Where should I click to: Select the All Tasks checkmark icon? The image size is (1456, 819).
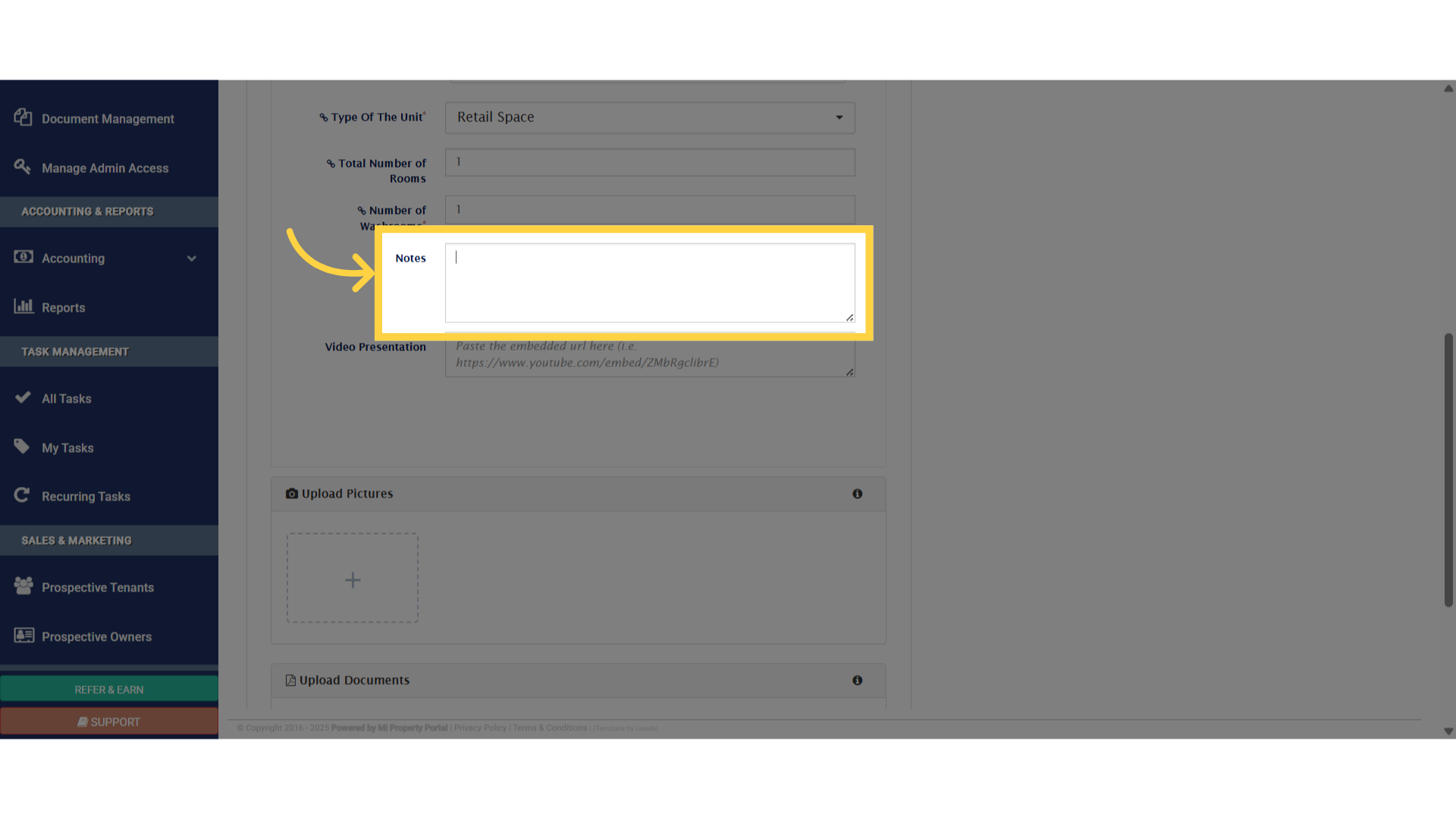(x=22, y=397)
